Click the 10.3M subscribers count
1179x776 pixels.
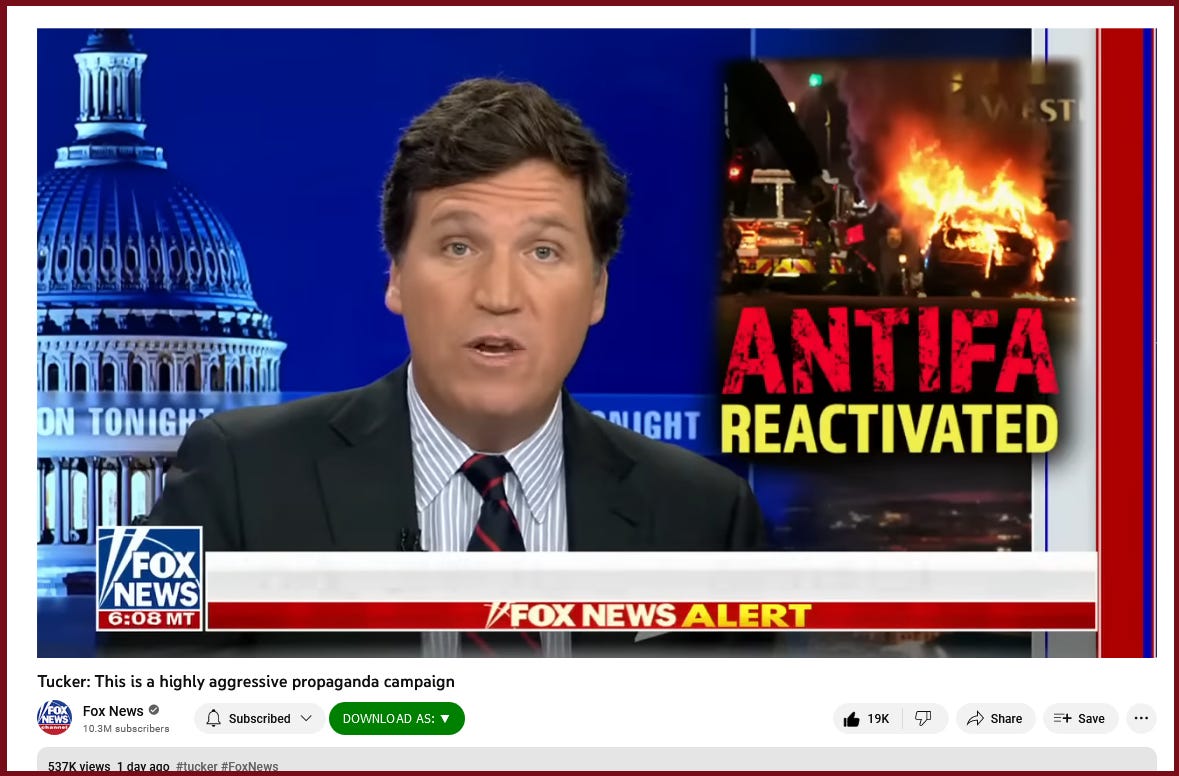click(x=126, y=729)
